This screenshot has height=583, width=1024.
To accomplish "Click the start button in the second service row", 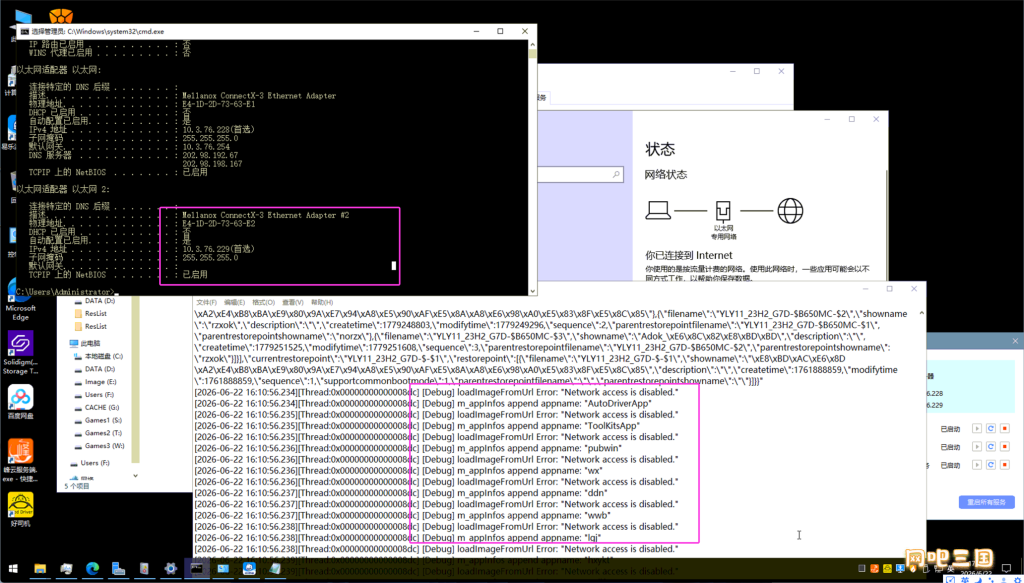I will [977, 447].
